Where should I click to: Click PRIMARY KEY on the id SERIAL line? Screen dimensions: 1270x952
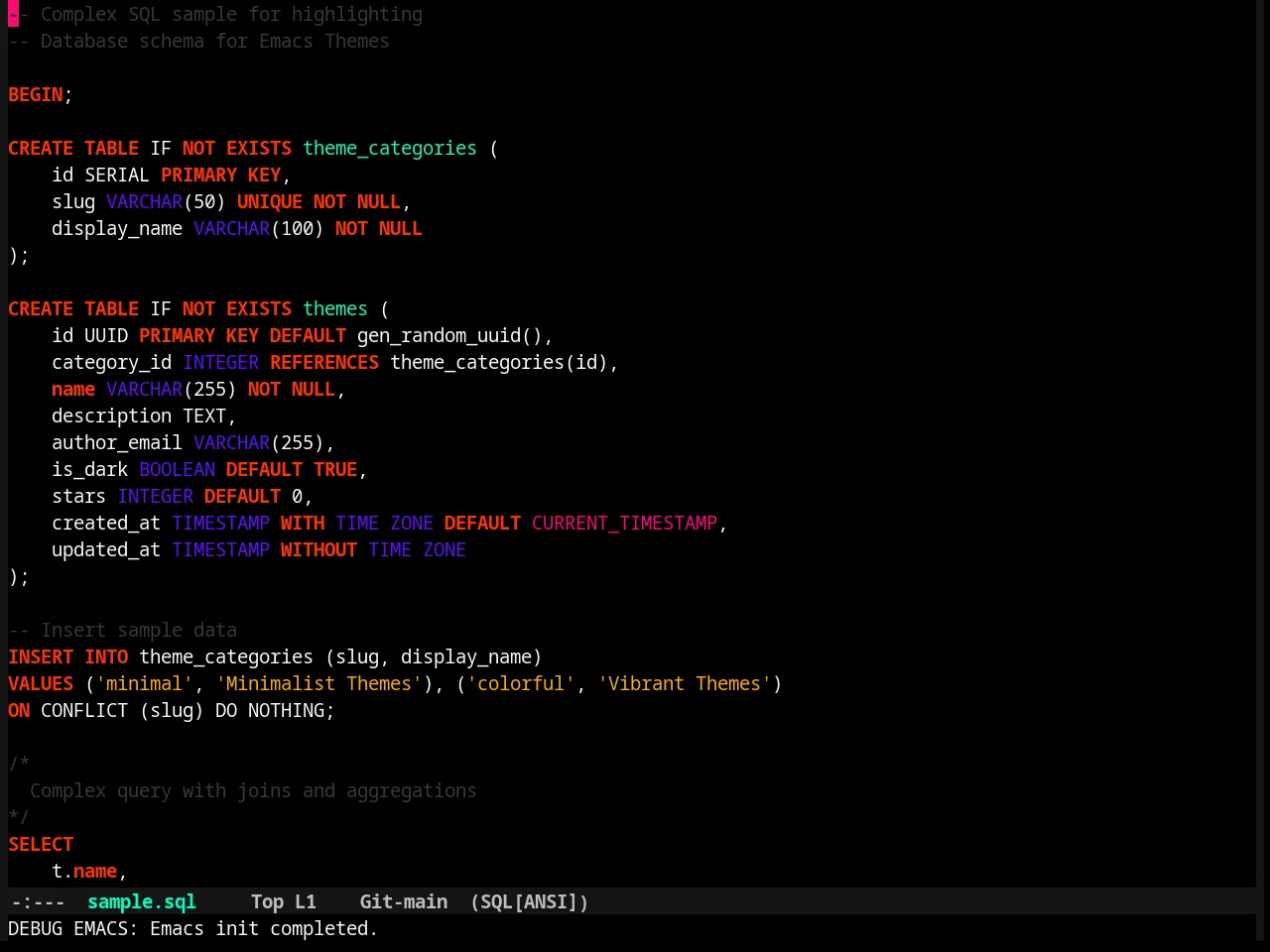pyautogui.click(x=221, y=175)
